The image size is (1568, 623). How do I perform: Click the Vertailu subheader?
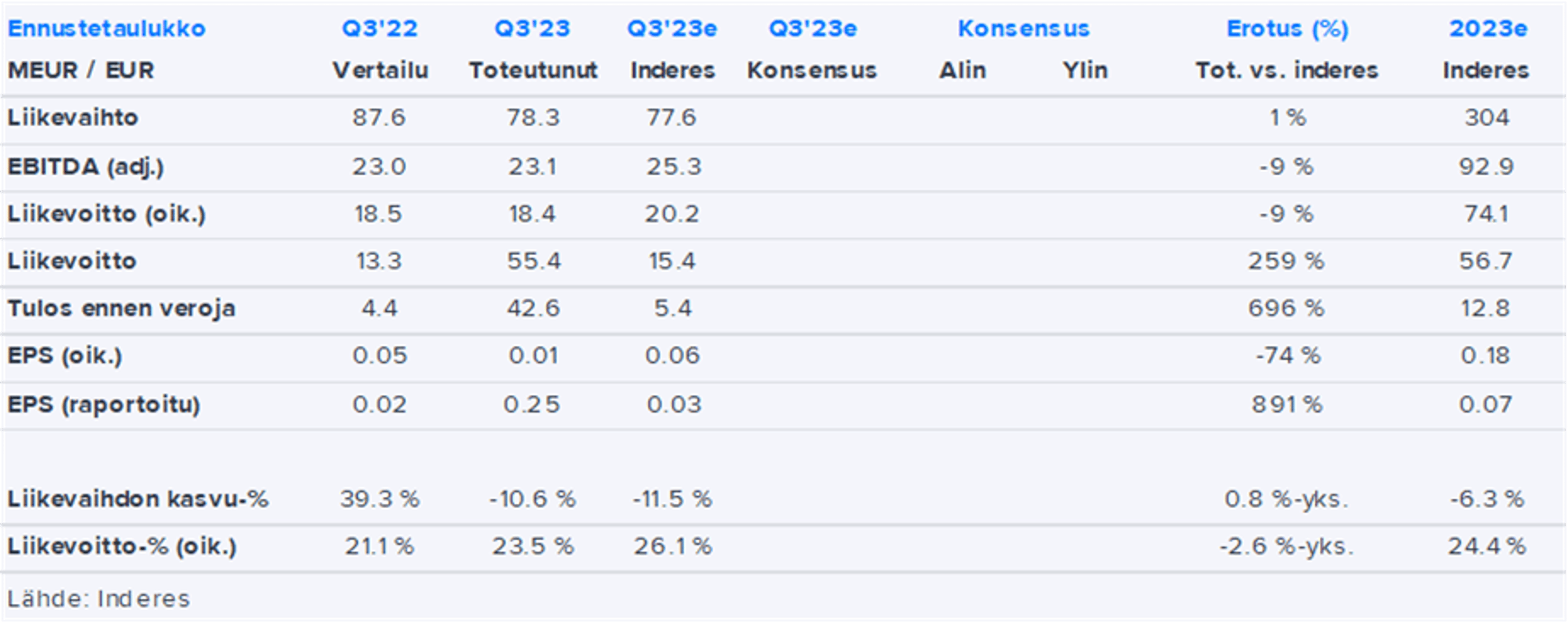pyautogui.click(x=381, y=71)
